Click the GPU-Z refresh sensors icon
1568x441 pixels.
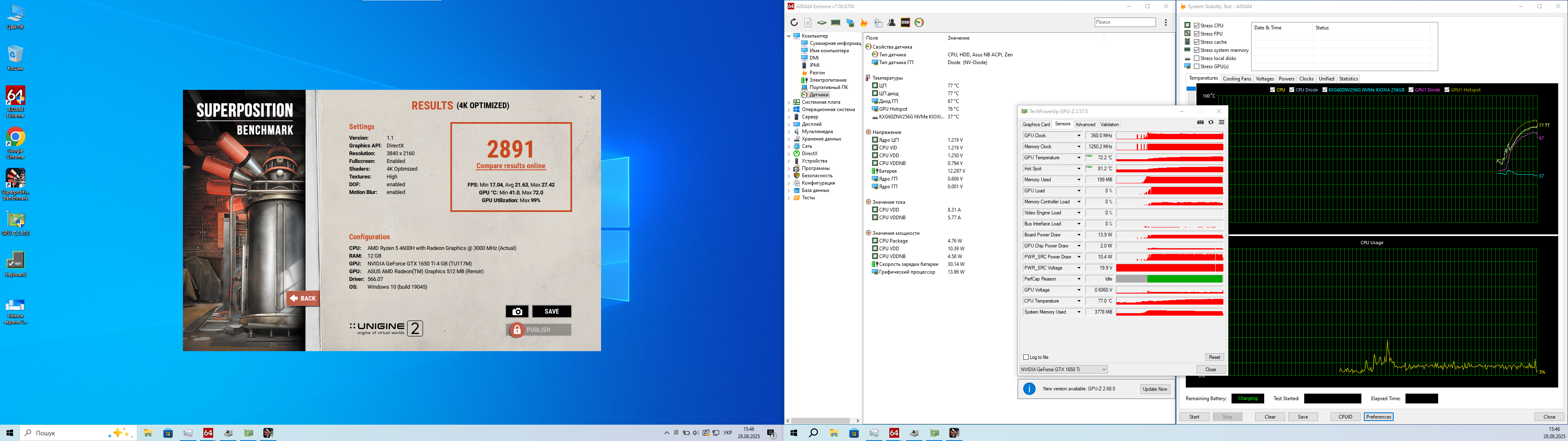pyautogui.click(x=1211, y=122)
